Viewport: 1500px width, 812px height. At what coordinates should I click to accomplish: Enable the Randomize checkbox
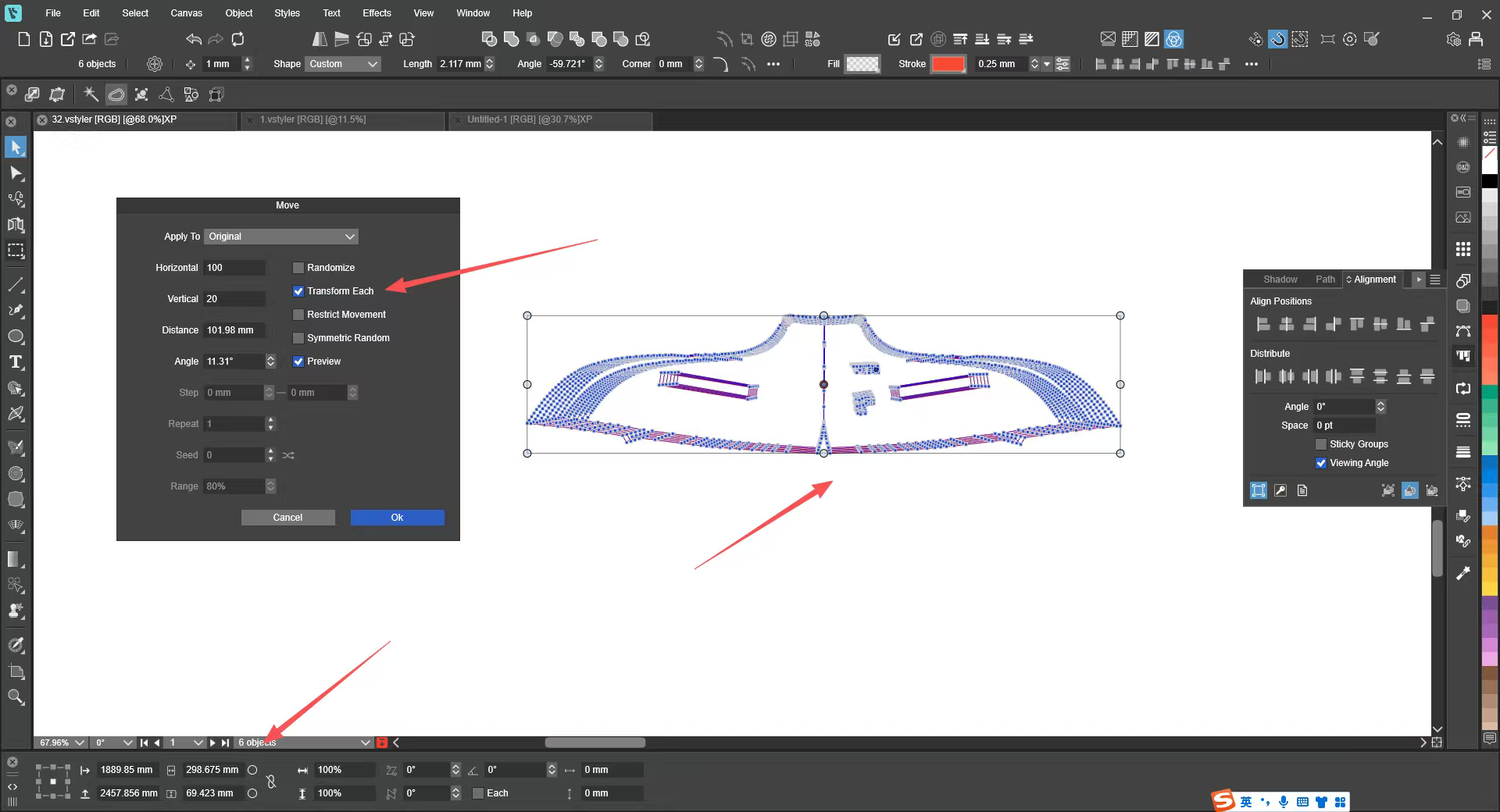pyautogui.click(x=298, y=268)
